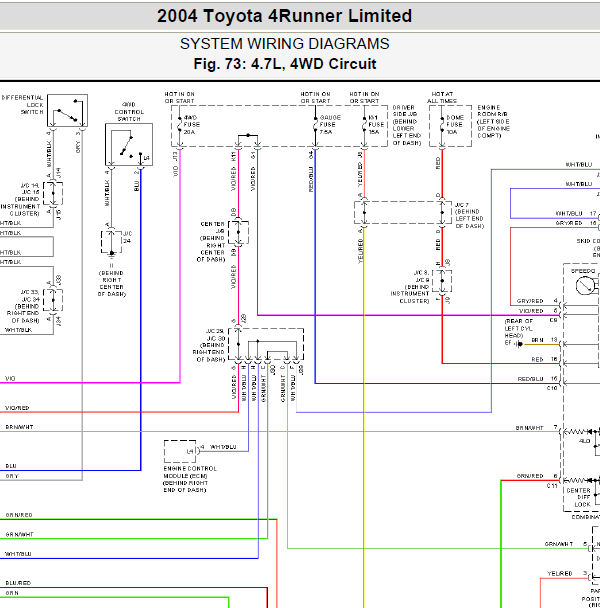Click the 'YEL/RED 3' pin label at bottom right
Screen dimensions: 600x608
(567, 573)
